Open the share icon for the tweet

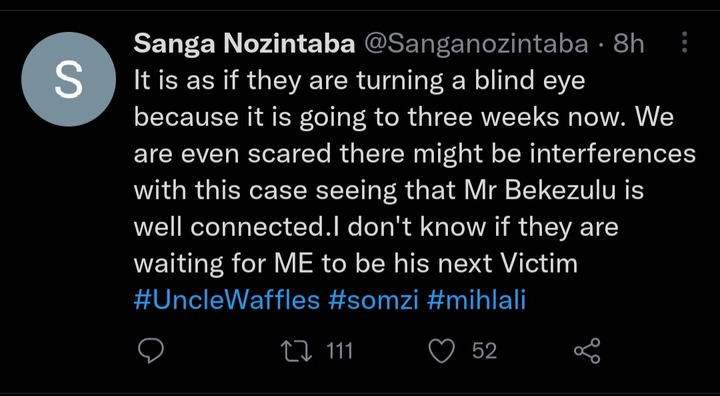click(x=587, y=352)
